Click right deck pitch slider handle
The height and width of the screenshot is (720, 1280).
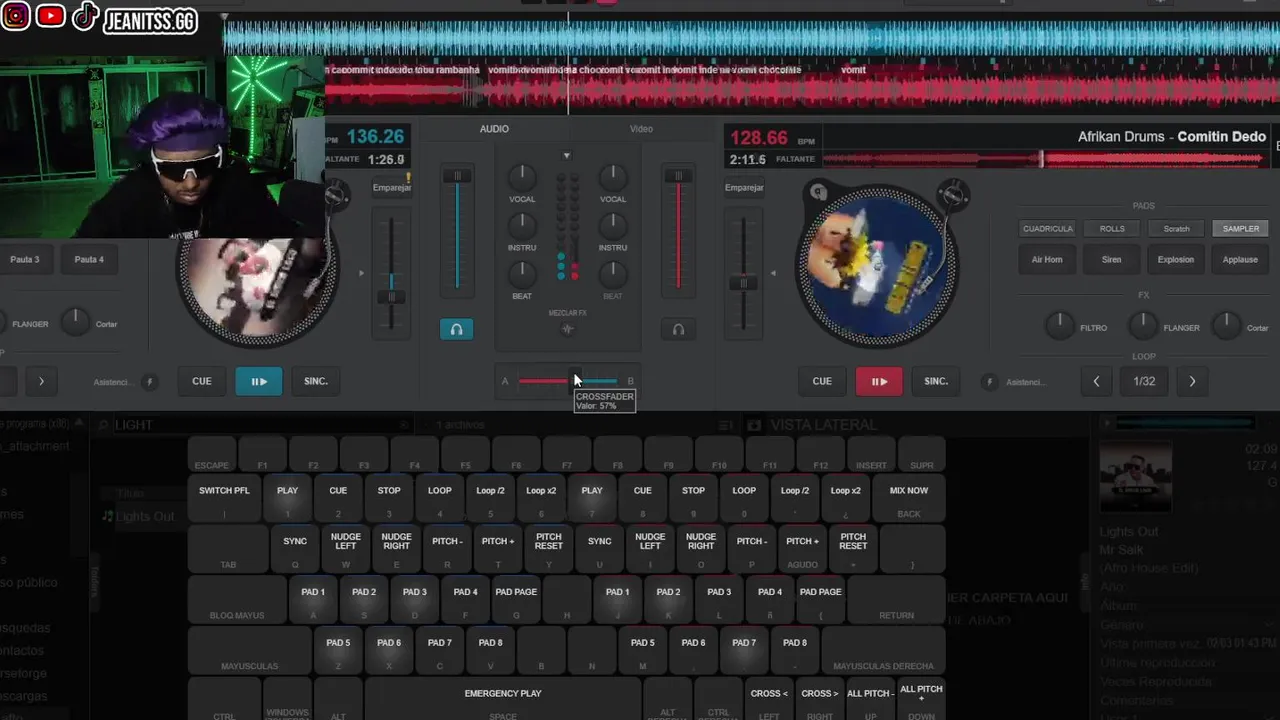tap(743, 284)
